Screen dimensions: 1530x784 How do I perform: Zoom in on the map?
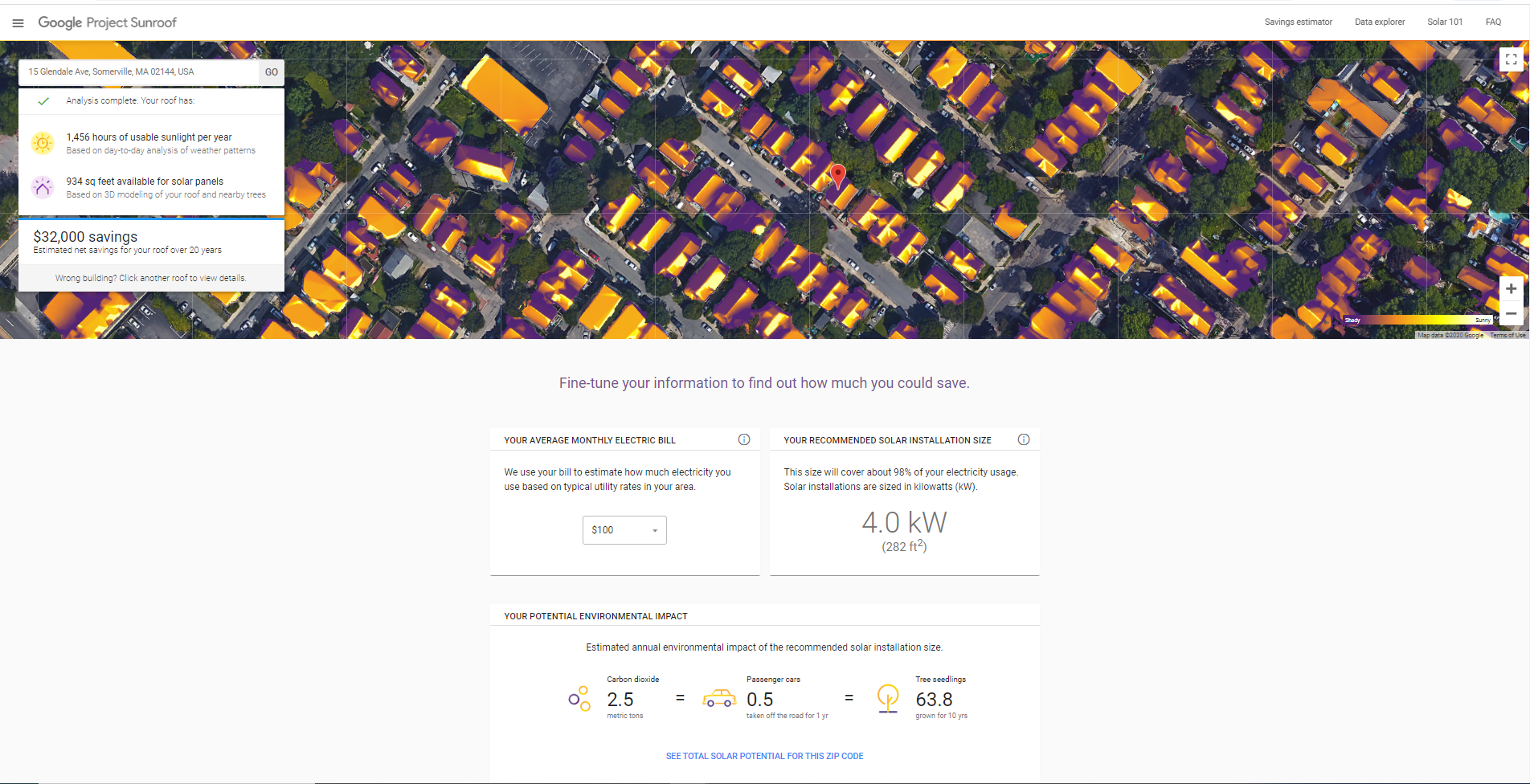pos(1511,288)
